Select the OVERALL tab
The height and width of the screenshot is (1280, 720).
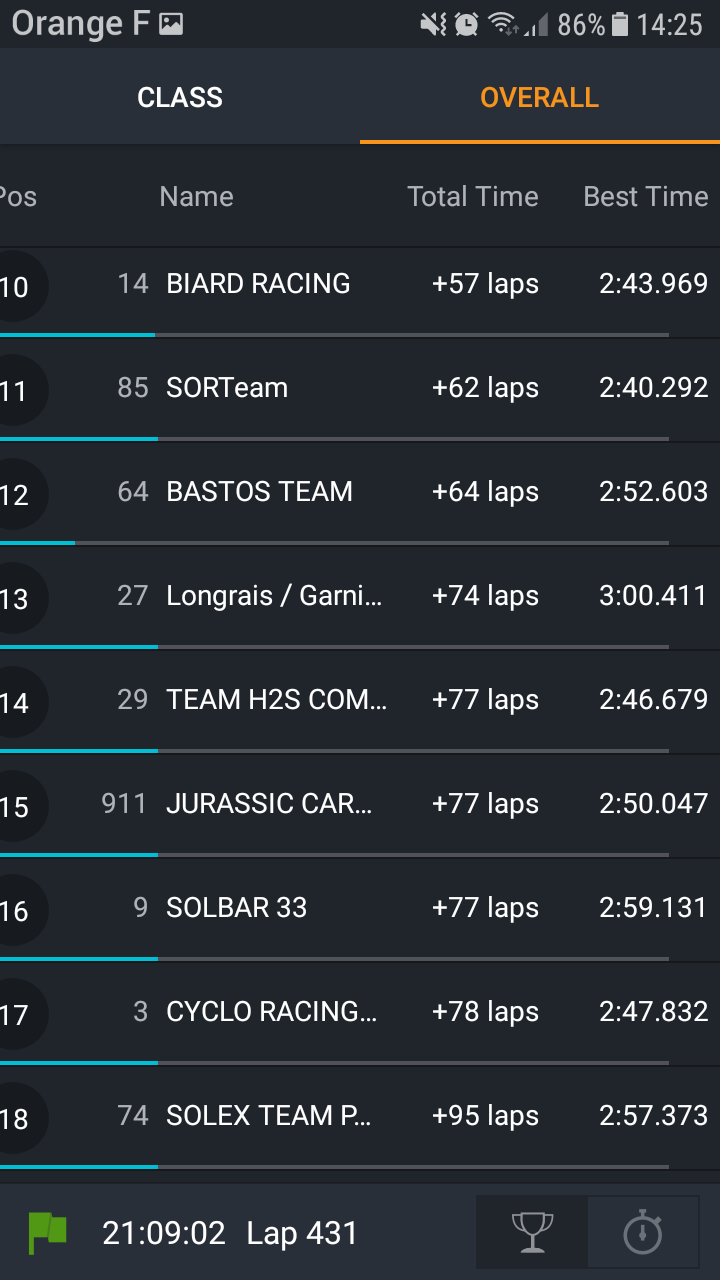coord(539,97)
